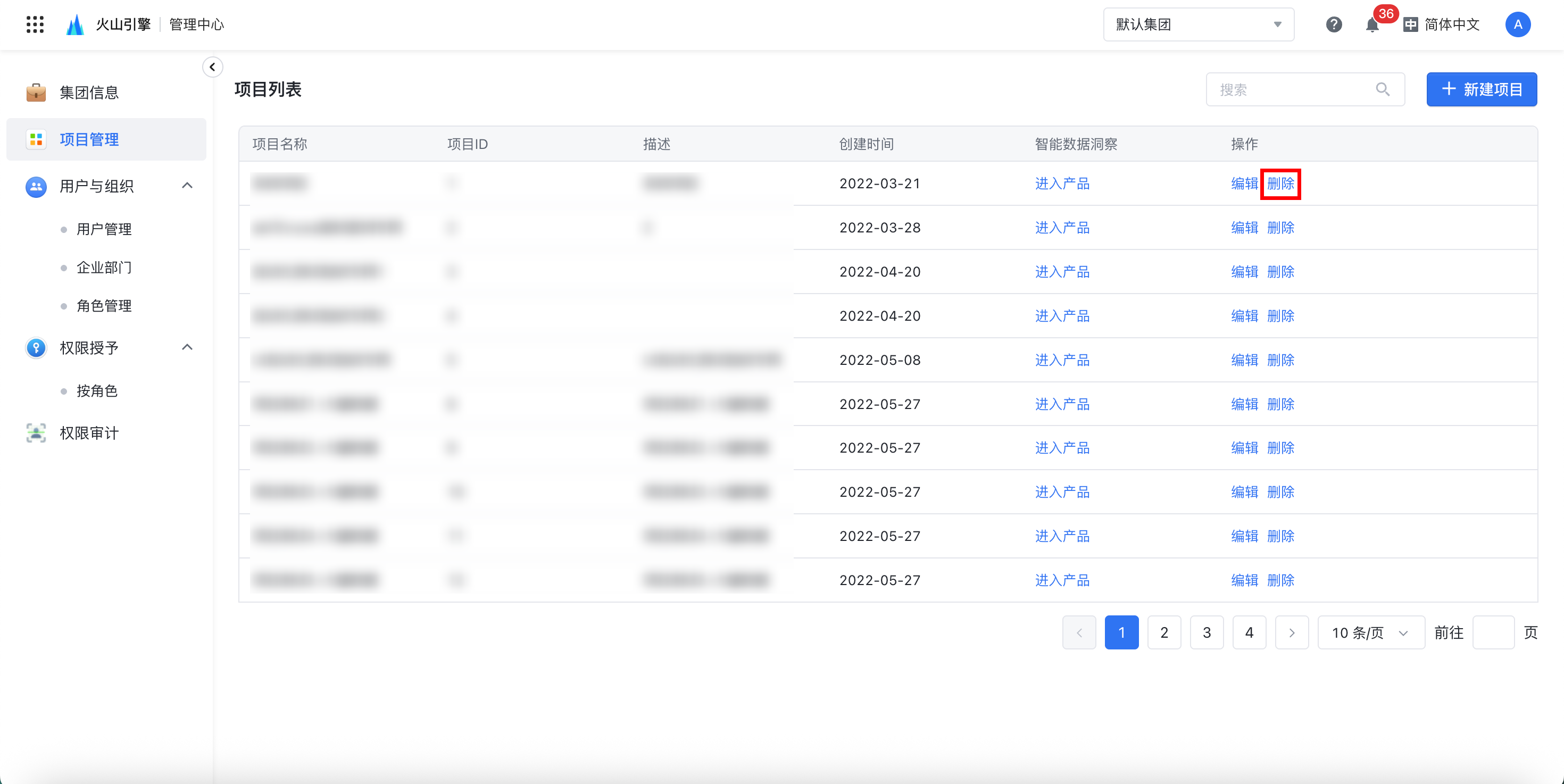Click the 新建项目 button

[x=1482, y=89]
